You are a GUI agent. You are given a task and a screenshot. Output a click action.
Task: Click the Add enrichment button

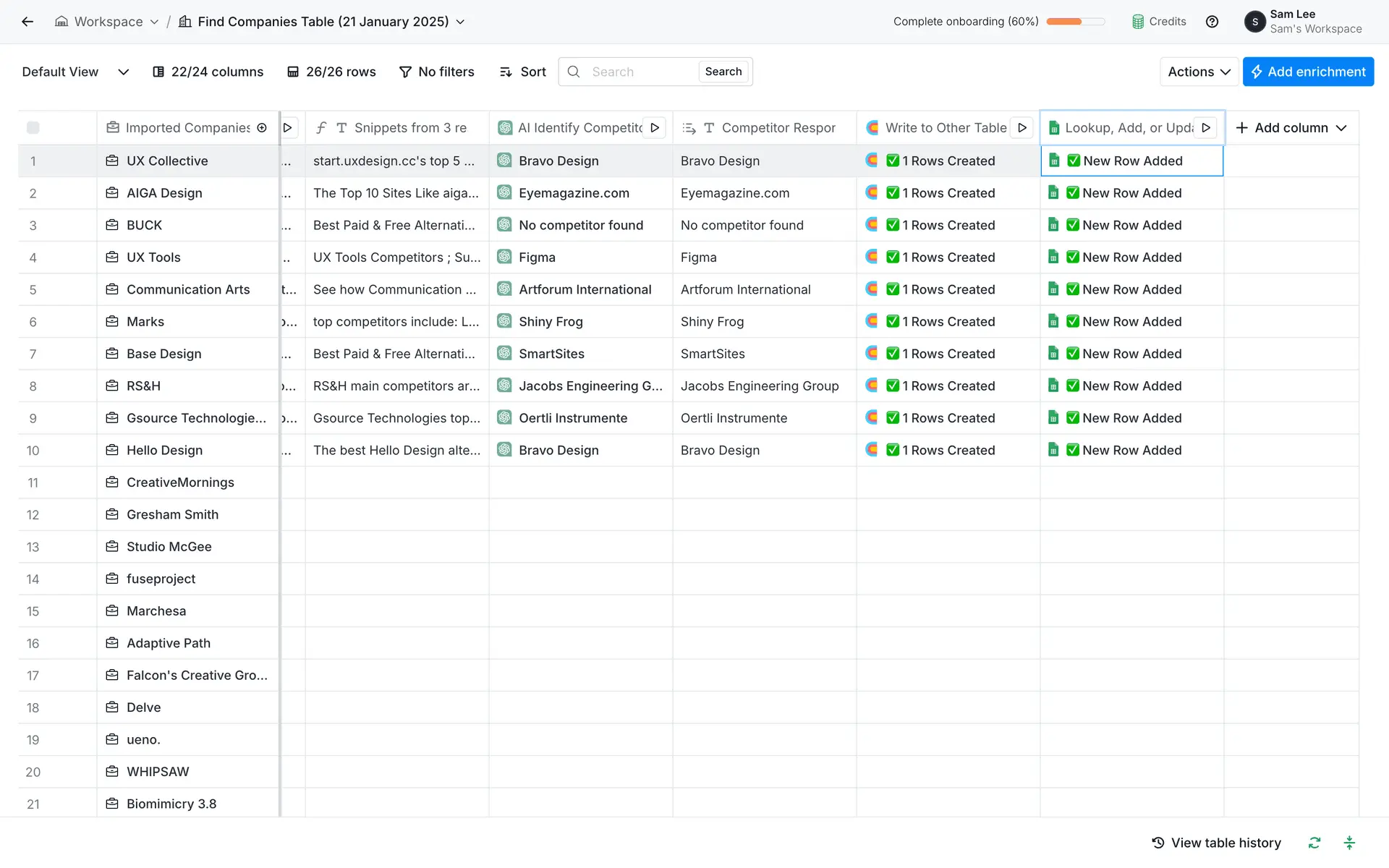point(1308,72)
